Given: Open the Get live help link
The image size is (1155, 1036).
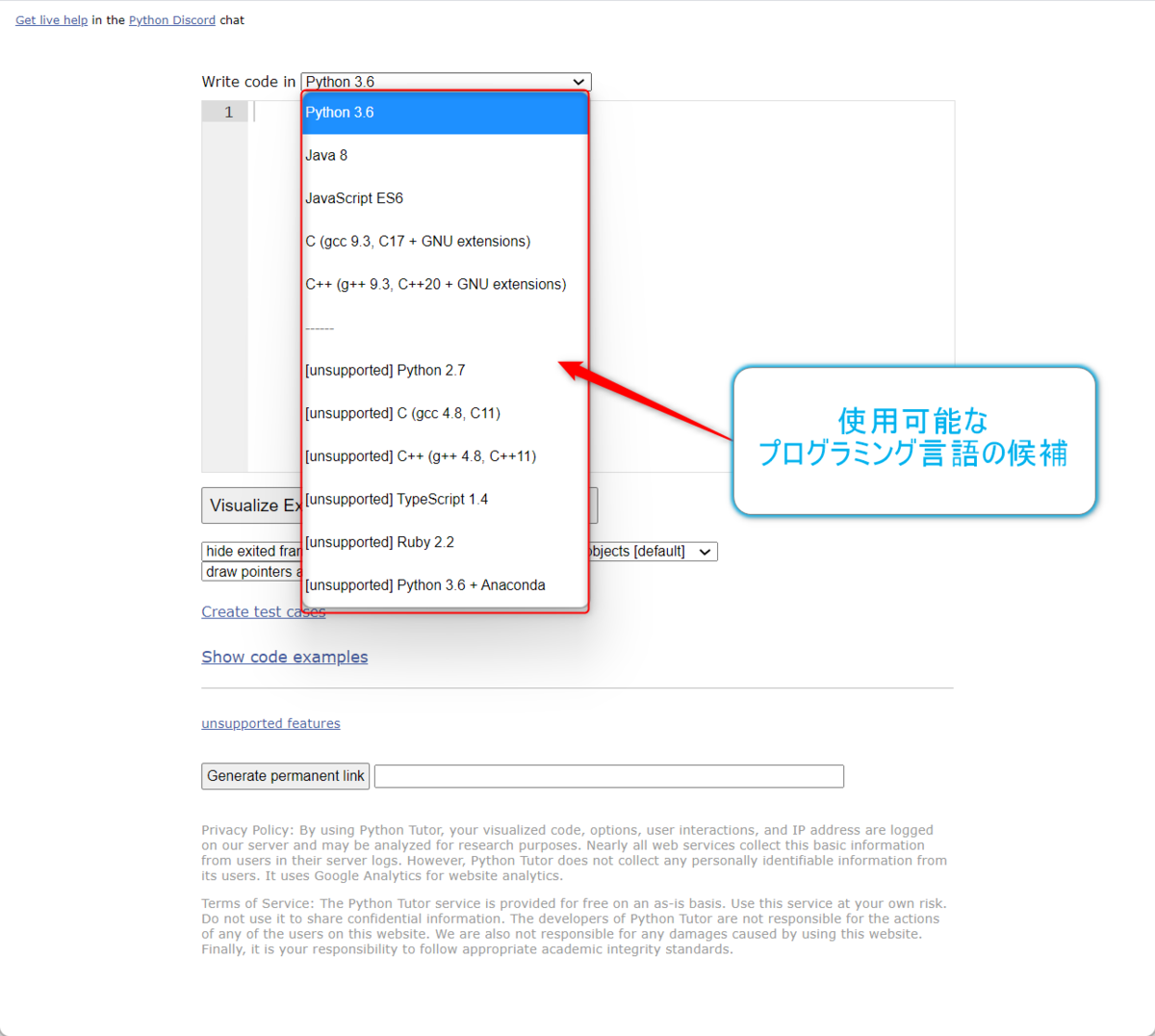Looking at the screenshot, I should (x=52, y=20).
